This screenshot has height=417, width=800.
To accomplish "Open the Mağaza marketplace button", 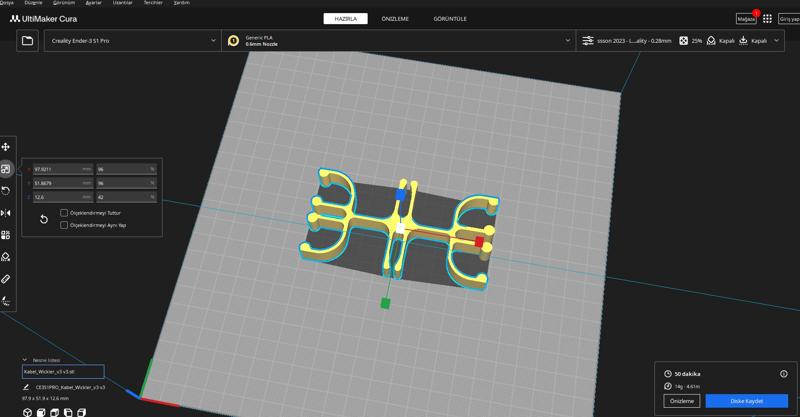I will coord(746,19).
